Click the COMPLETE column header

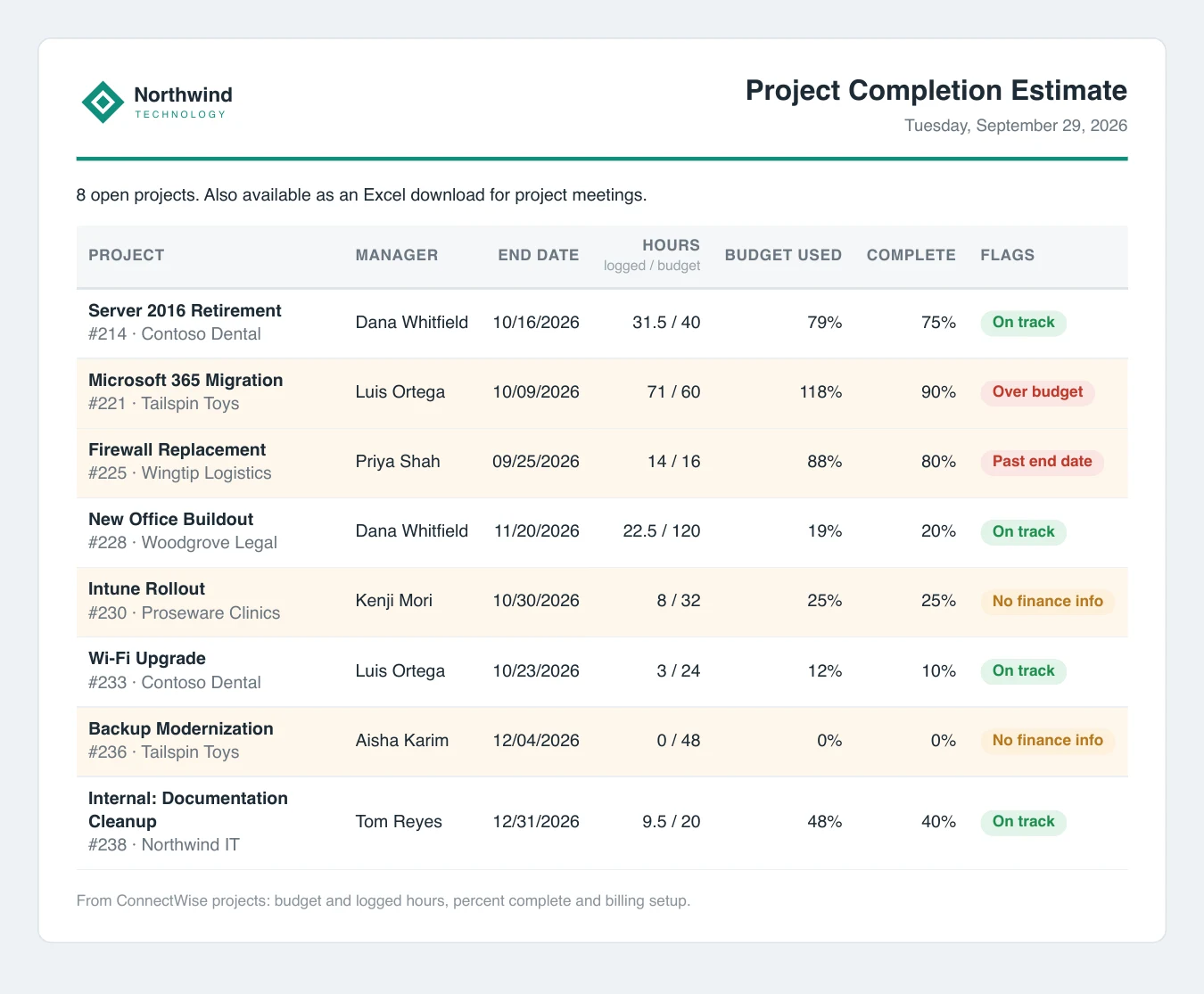pyautogui.click(x=911, y=255)
